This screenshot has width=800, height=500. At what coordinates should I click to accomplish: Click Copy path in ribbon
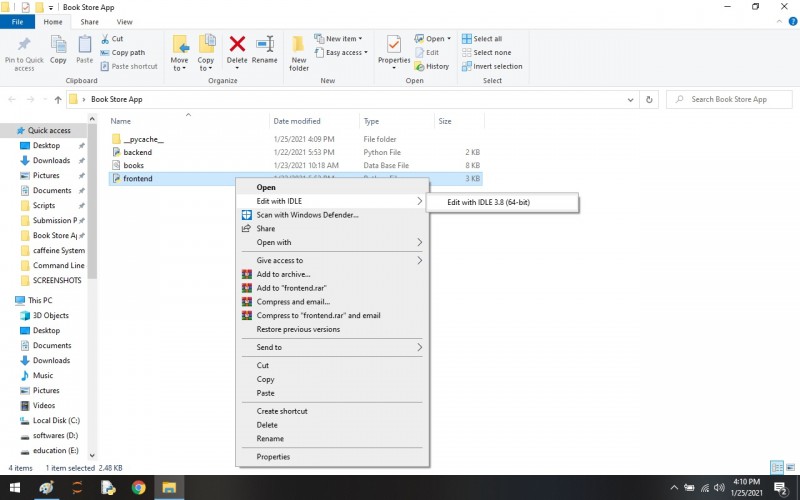coord(123,53)
